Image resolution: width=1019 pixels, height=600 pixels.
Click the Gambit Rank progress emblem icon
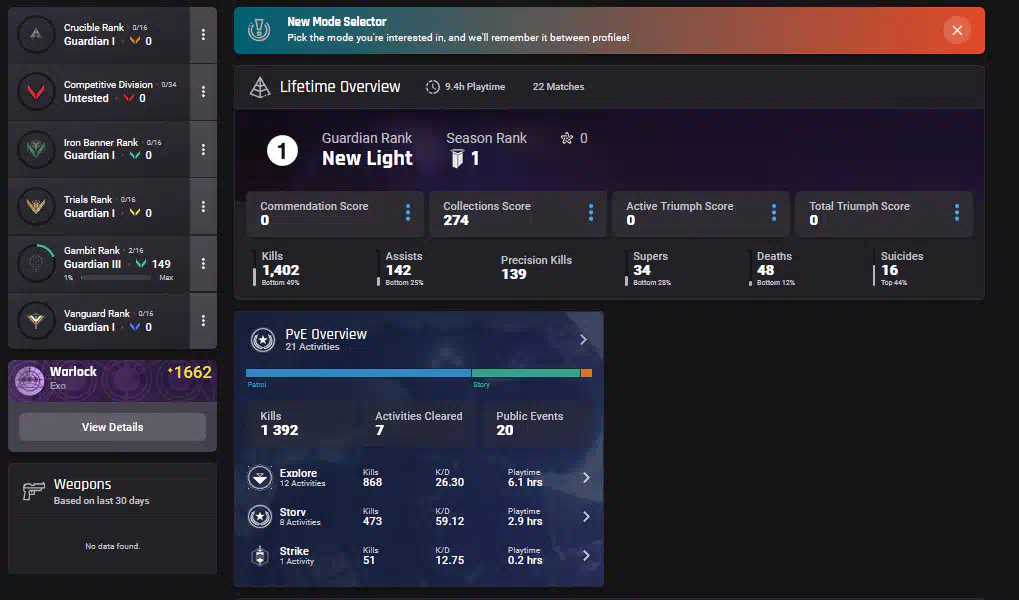pos(36,263)
